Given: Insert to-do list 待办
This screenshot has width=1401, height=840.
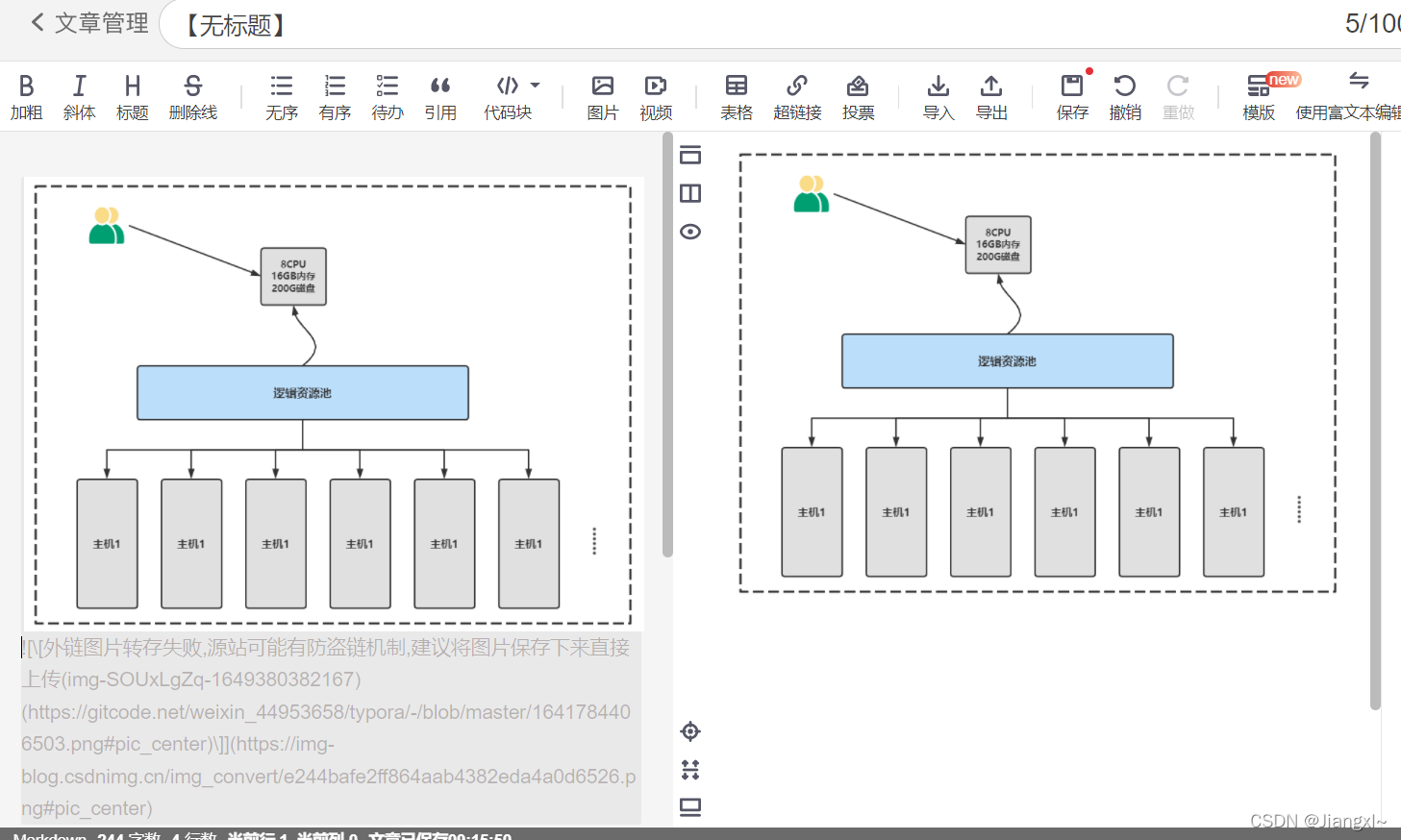Looking at the screenshot, I should 388,98.
